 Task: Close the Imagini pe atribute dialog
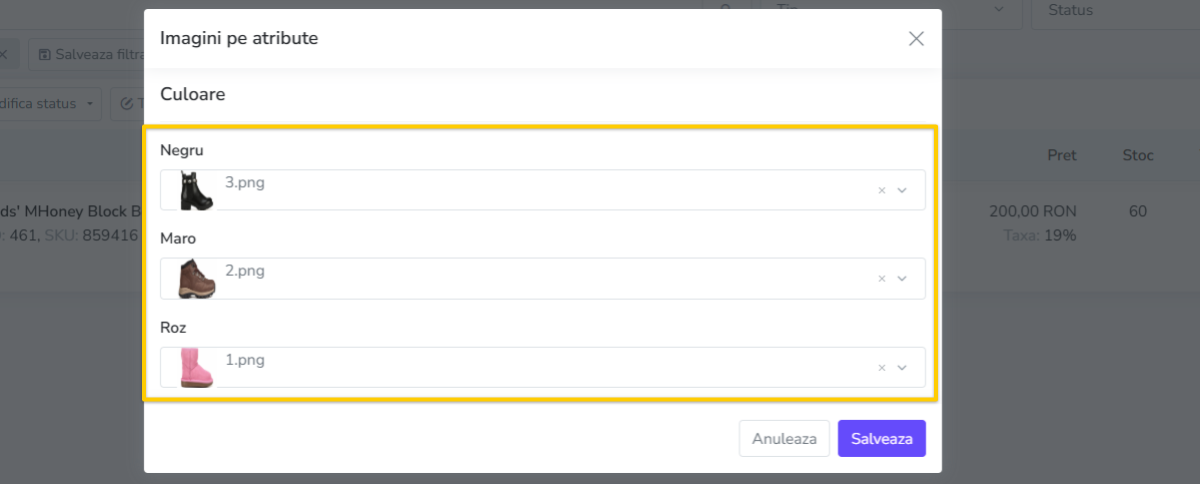click(x=916, y=39)
